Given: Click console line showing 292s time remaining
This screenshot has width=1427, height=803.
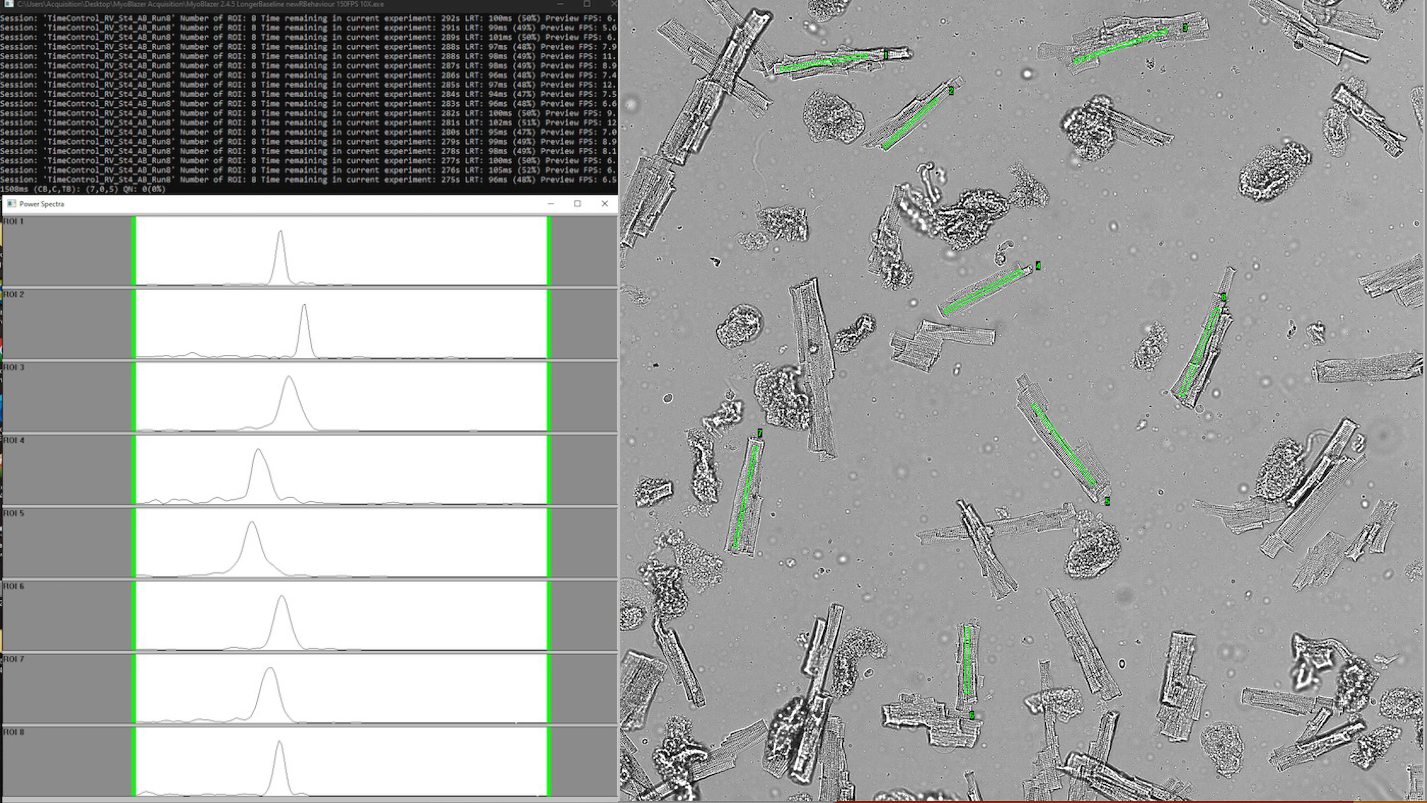Looking at the screenshot, I should pyautogui.click(x=308, y=19).
